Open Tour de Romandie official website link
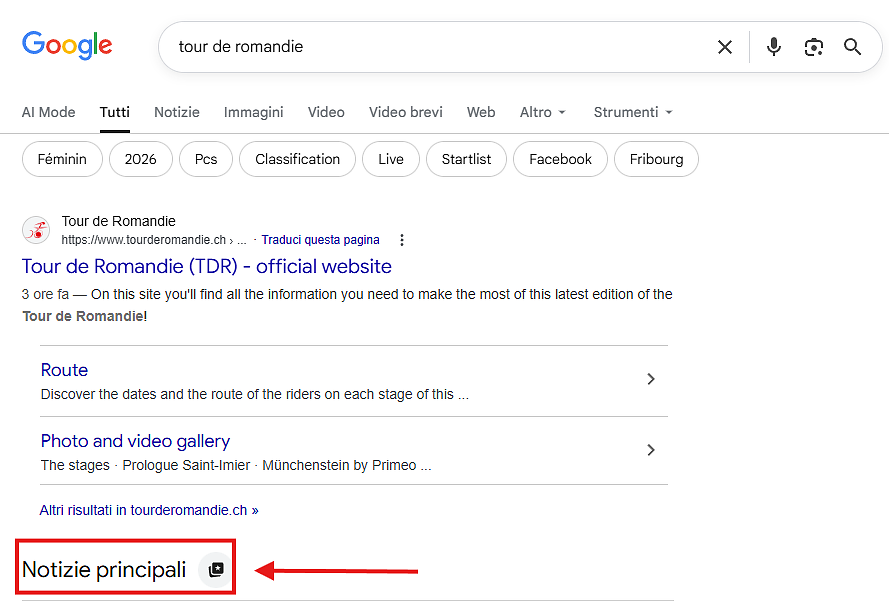Image resolution: width=889 pixels, height=601 pixels. (206, 266)
